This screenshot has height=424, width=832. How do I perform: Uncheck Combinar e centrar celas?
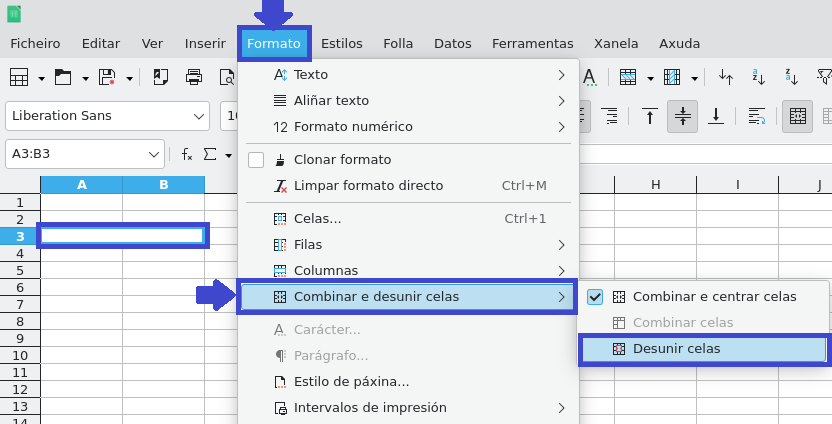(595, 297)
